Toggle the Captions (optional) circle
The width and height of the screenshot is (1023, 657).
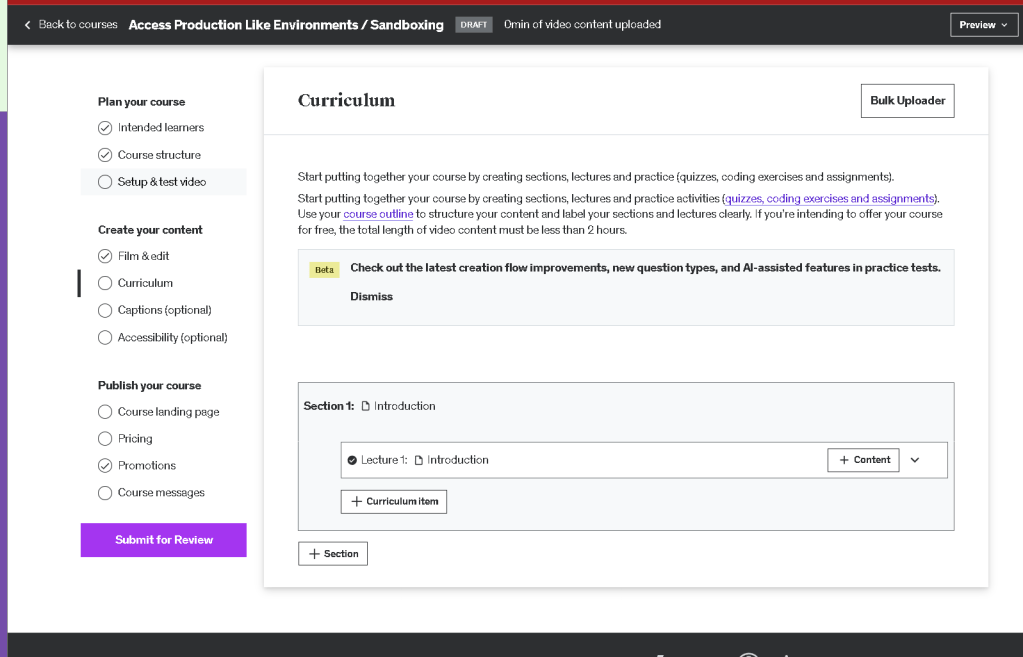point(105,311)
